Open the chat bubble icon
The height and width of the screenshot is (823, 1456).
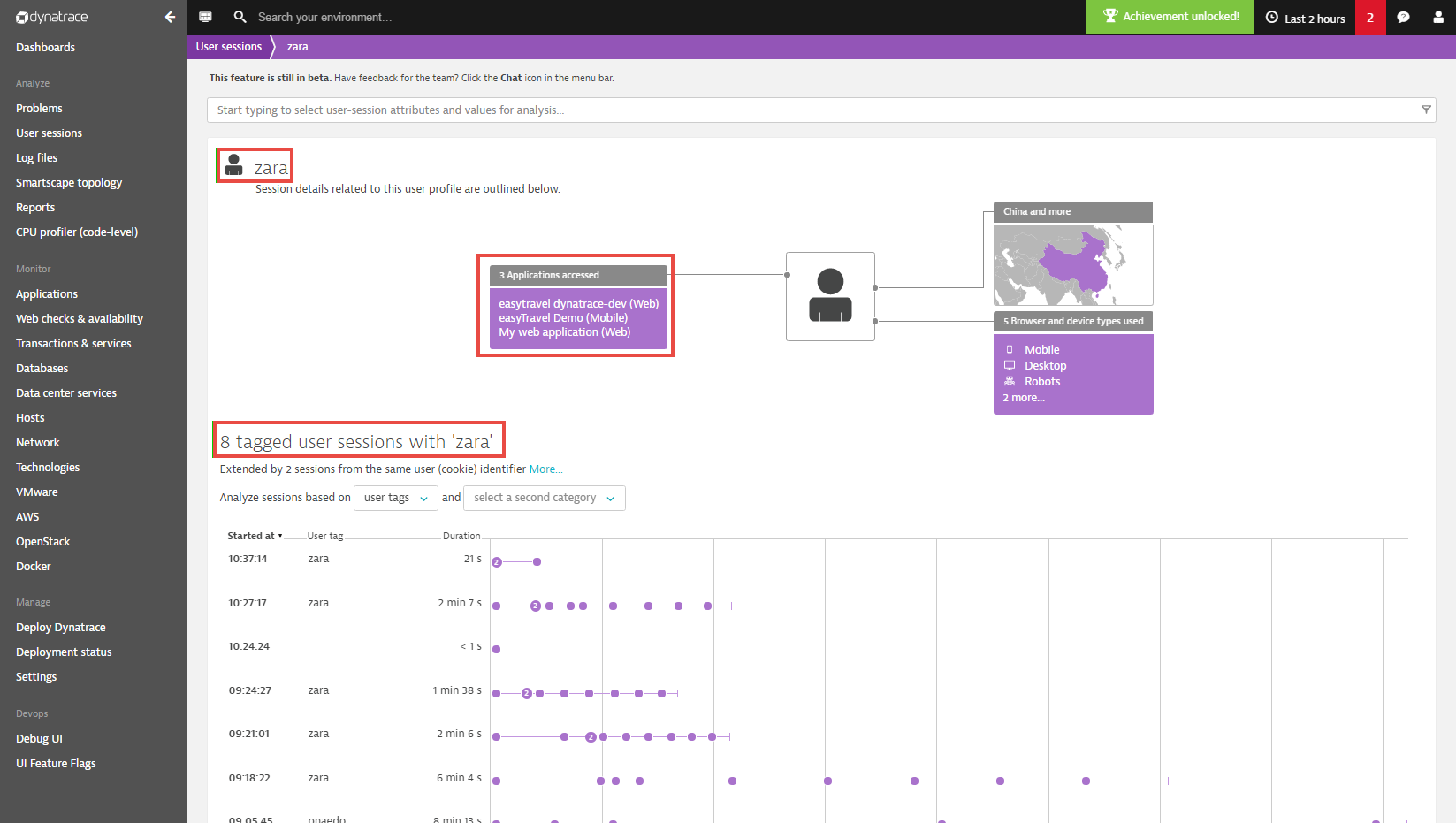point(1403,17)
